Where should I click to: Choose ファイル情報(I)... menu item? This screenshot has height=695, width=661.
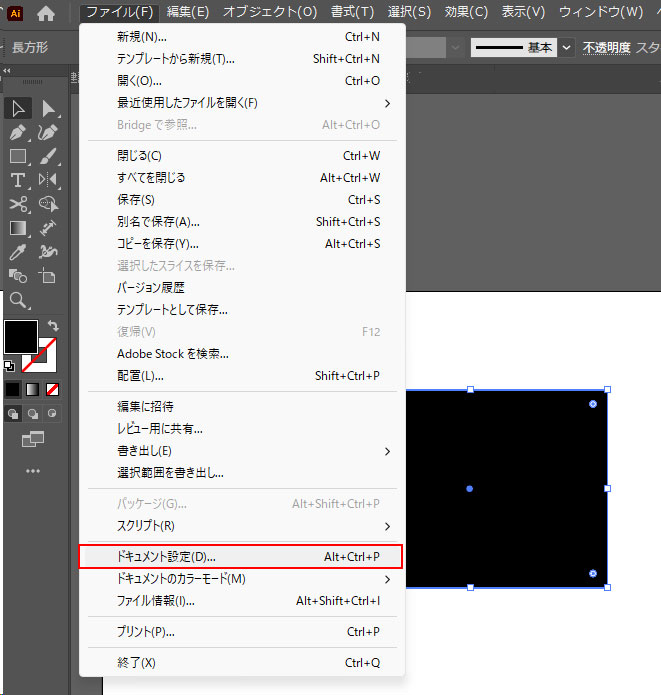click(242, 601)
